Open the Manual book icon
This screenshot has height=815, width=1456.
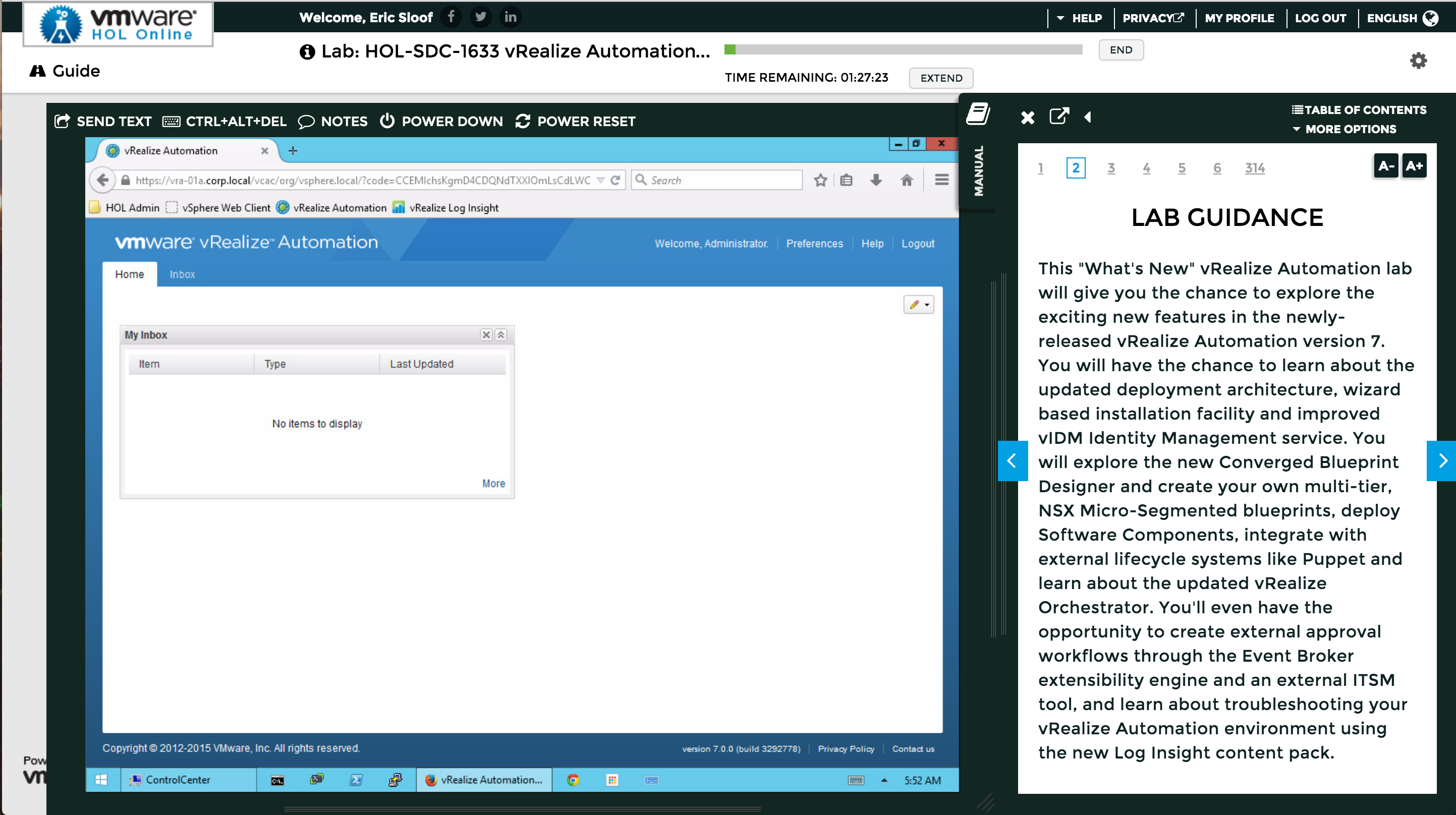click(978, 113)
